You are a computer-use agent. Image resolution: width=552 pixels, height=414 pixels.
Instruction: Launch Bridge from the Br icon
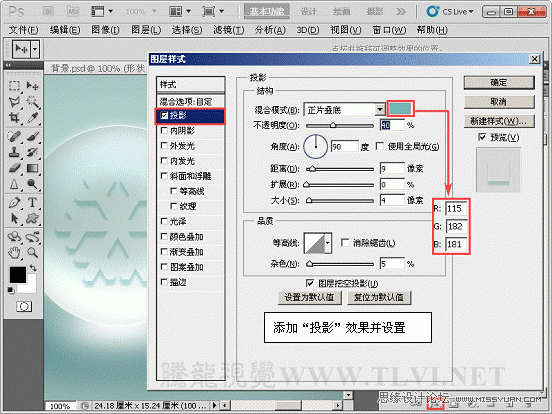(48, 12)
